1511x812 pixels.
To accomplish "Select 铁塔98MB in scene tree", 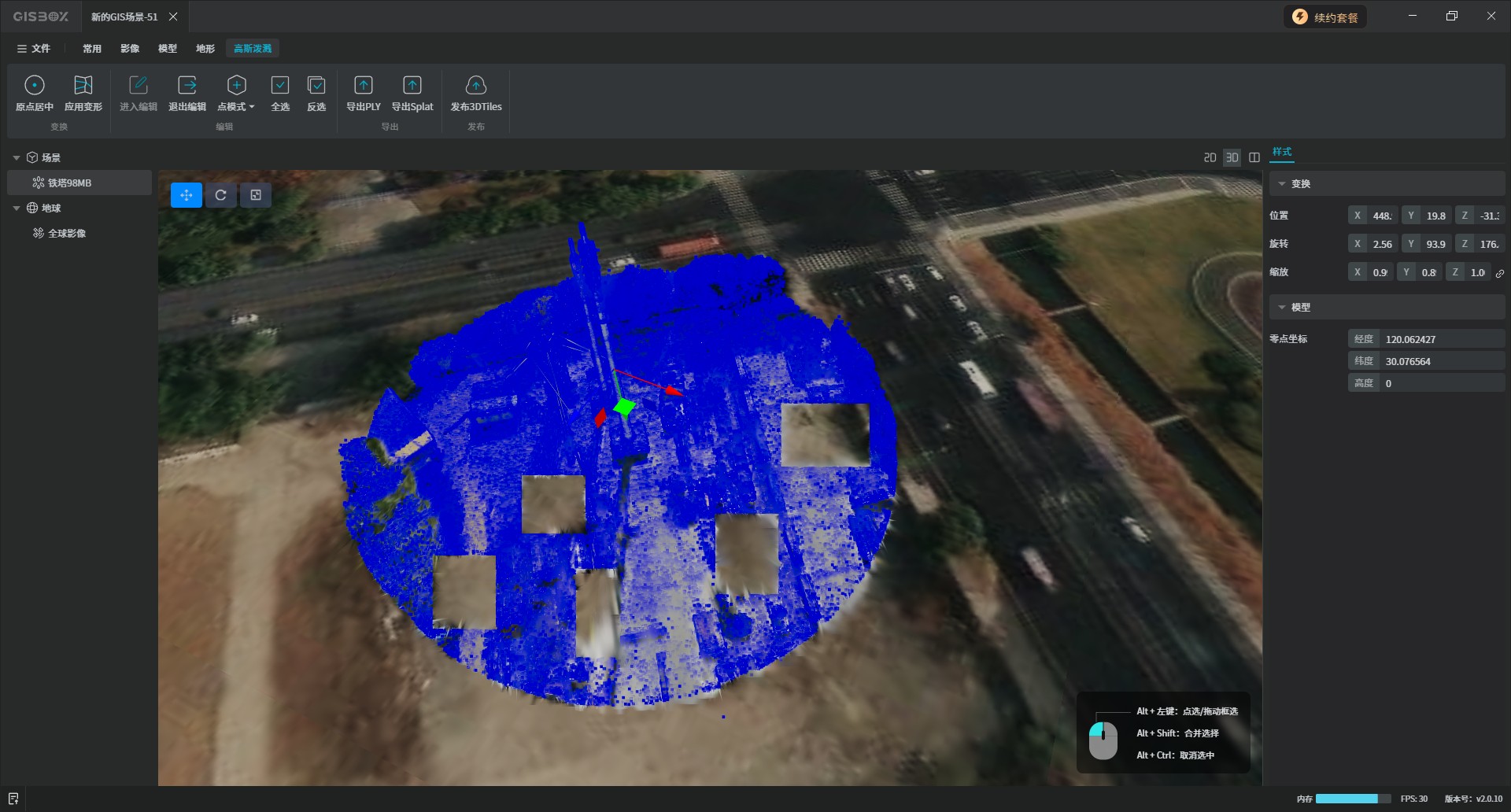I will pos(69,183).
